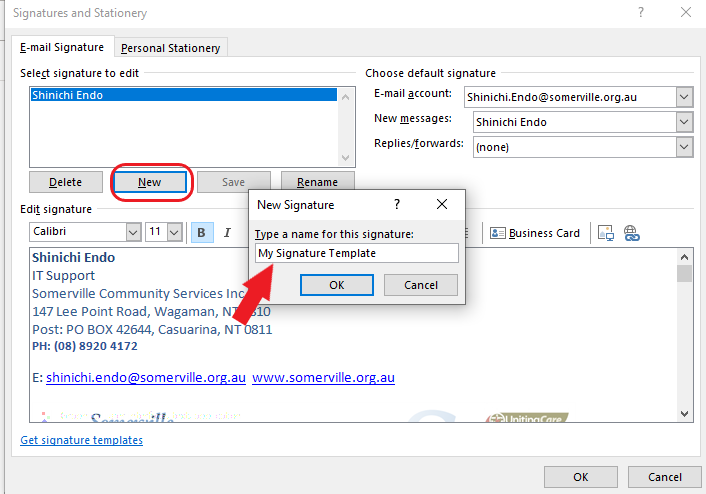Click the Post: PO BOX 42644 line
The height and width of the screenshot is (494, 706).
pyautogui.click(x=152, y=330)
